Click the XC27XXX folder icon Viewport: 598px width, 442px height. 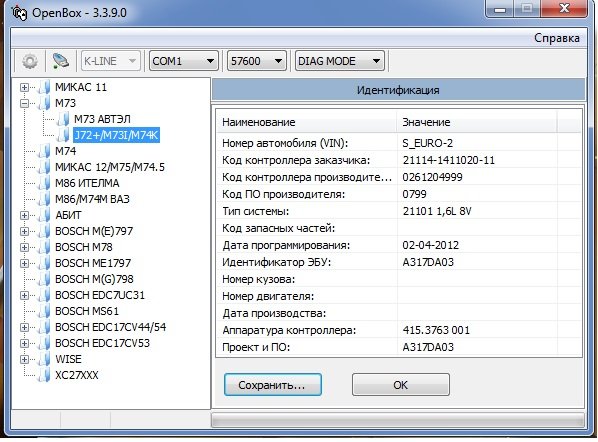[45, 375]
